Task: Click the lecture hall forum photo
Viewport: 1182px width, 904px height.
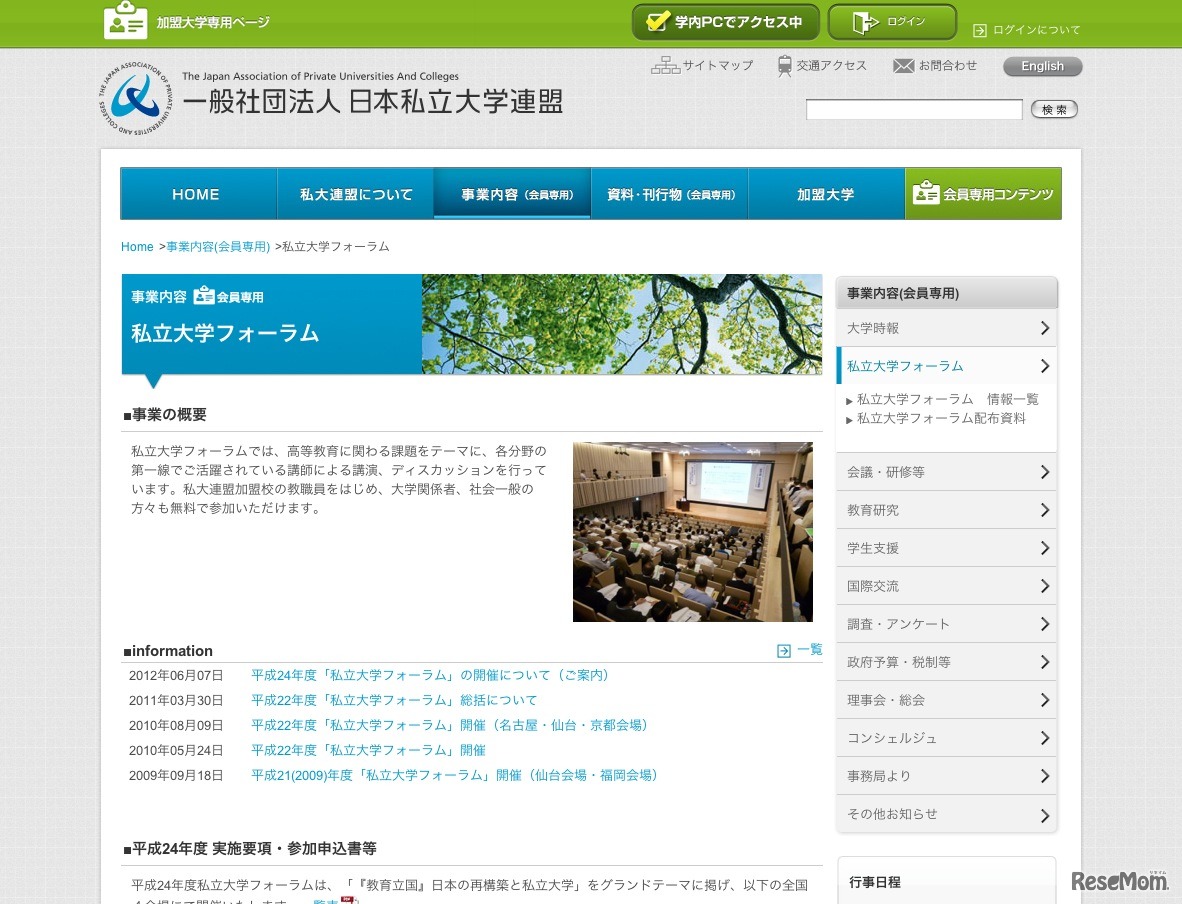Action: click(692, 532)
